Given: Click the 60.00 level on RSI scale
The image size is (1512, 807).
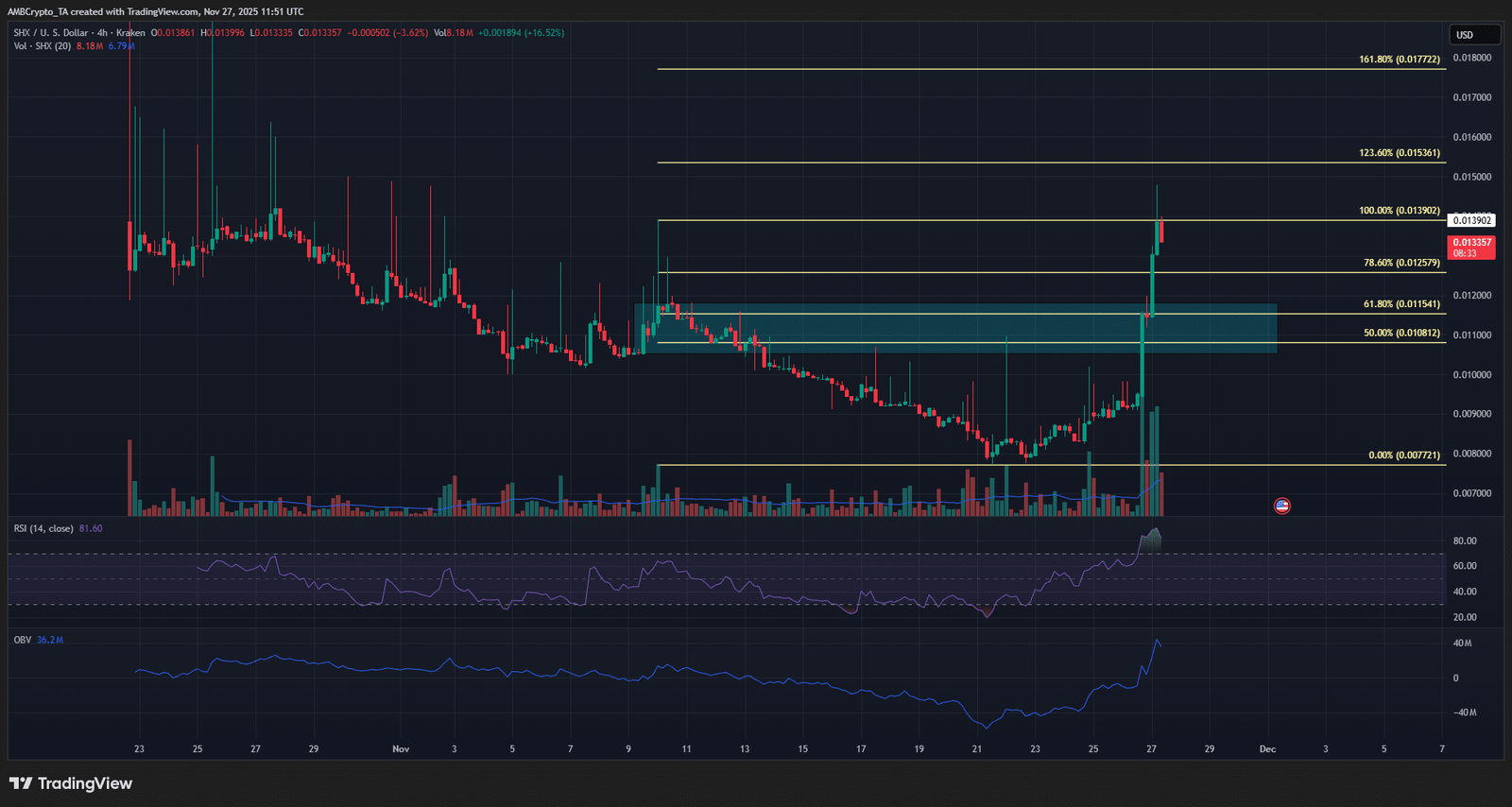Looking at the screenshot, I should [x=1465, y=566].
